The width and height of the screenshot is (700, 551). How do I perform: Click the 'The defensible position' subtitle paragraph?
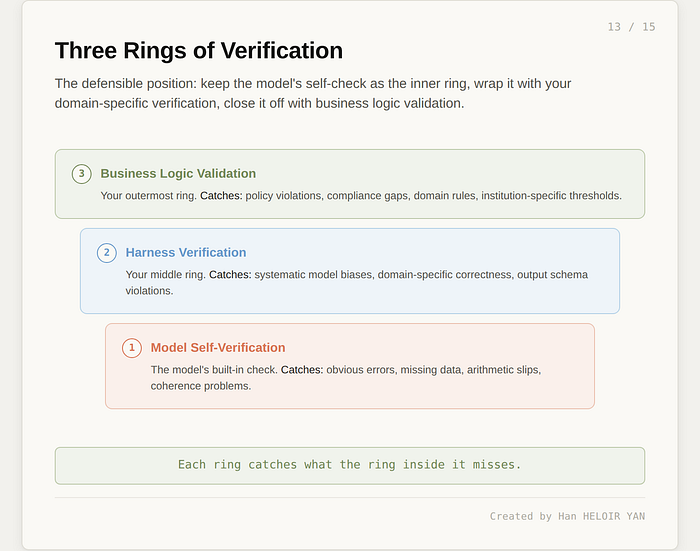coord(313,93)
